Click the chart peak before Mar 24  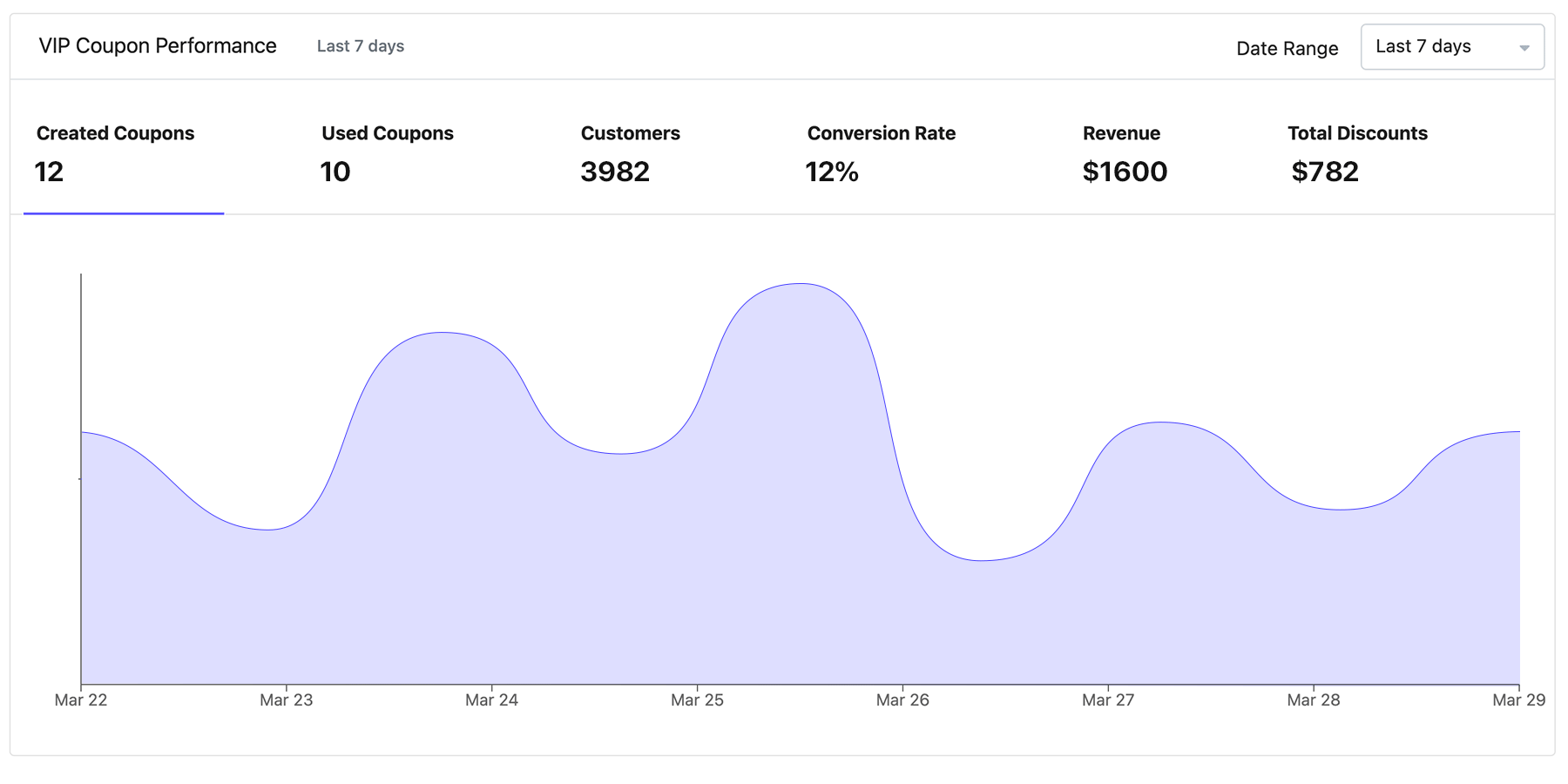(443, 333)
